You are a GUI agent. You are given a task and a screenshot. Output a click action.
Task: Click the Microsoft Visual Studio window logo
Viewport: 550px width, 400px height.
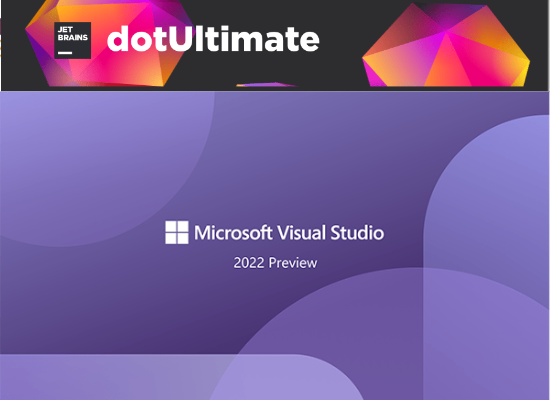coord(177,232)
